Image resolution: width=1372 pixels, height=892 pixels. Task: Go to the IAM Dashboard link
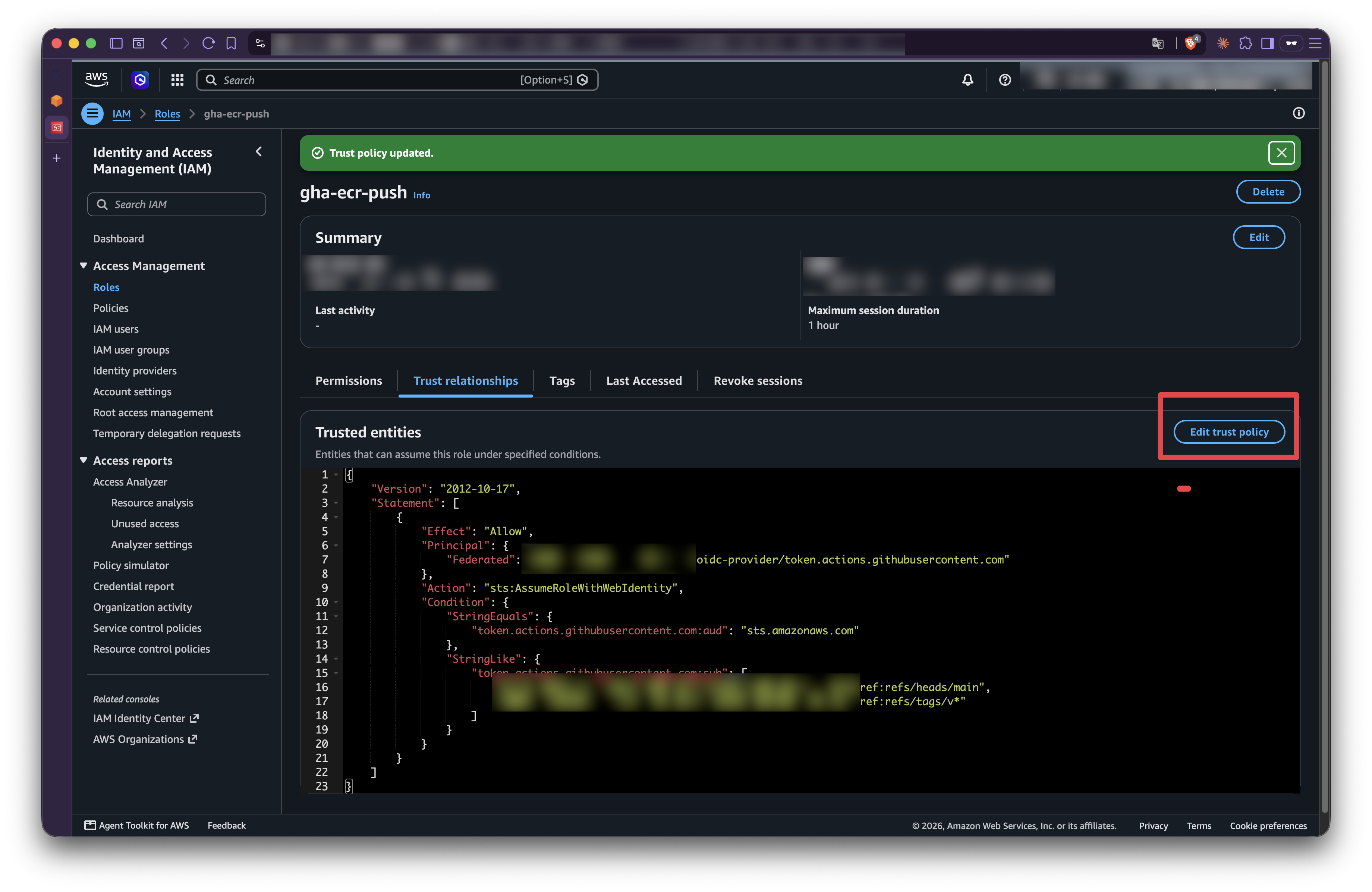click(119, 239)
